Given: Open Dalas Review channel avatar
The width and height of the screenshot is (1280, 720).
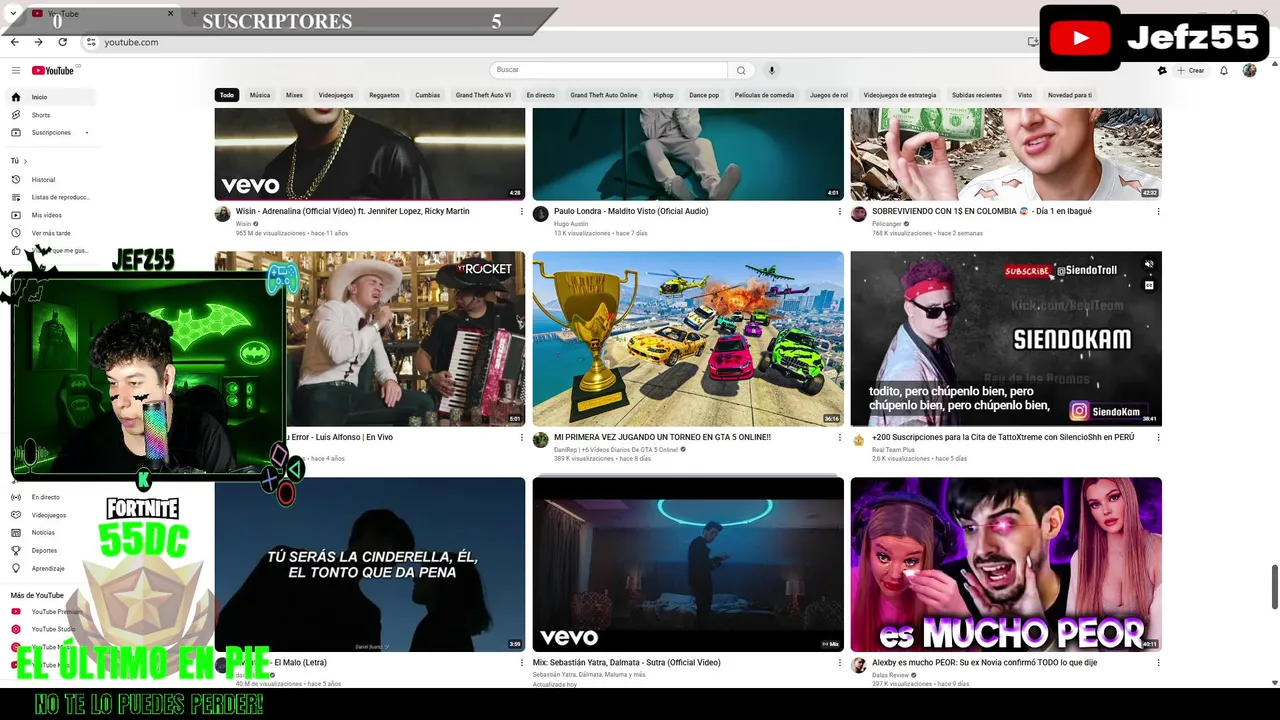Looking at the screenshot, I should tap(858, 665).
